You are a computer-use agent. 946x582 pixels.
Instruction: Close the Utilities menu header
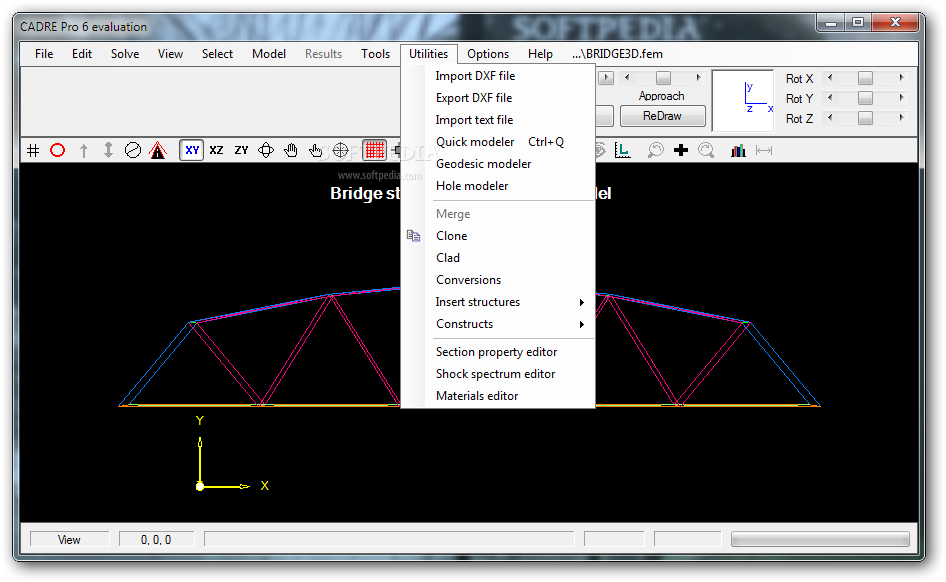pos(428,54)
